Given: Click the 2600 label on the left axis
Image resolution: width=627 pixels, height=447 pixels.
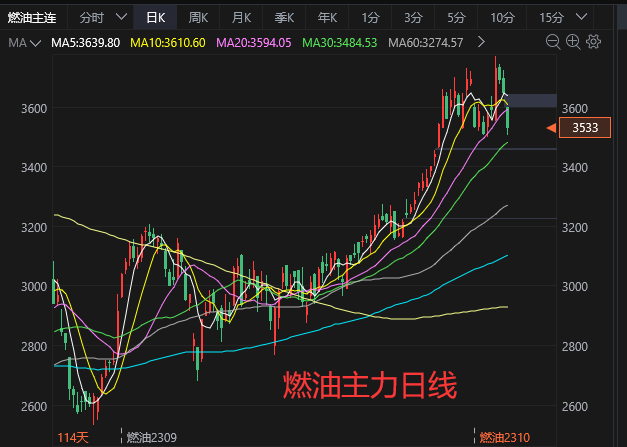Looking at the screenshot, I should [34, 406].
